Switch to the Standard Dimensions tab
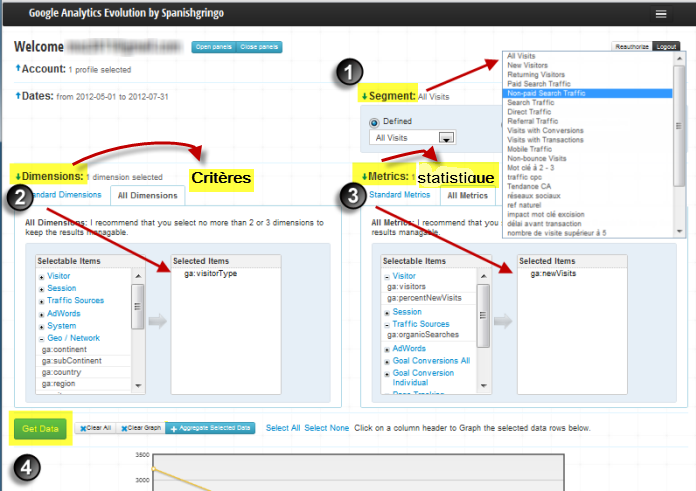Screen dimensions: 696x491 [65, 195]
